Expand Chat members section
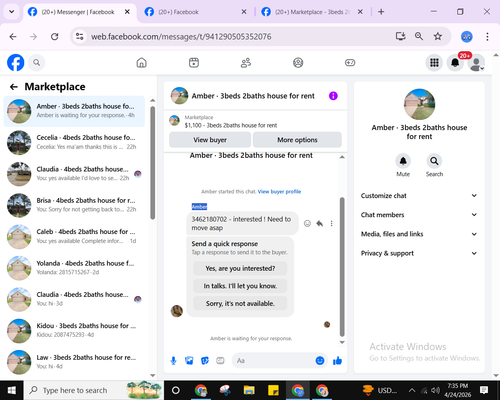500x400 pixels. pyautogui.click(x=419, y=215)
